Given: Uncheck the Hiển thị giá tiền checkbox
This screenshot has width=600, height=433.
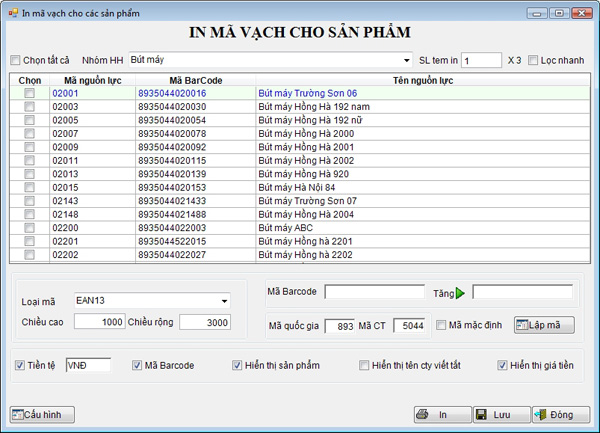Looking at the screenshot, I should click(x=502, y=366).
